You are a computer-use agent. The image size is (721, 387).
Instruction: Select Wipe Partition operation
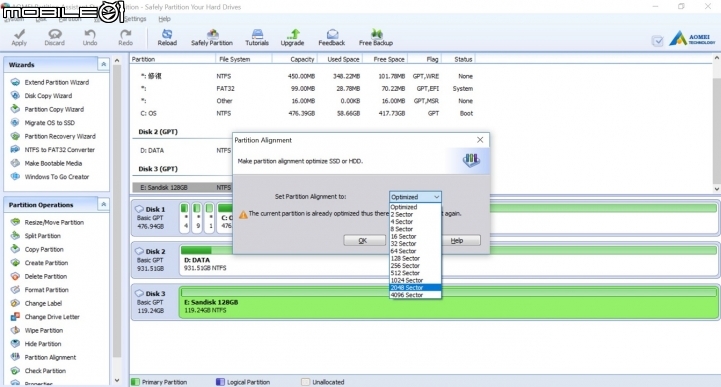click(44, 330)
